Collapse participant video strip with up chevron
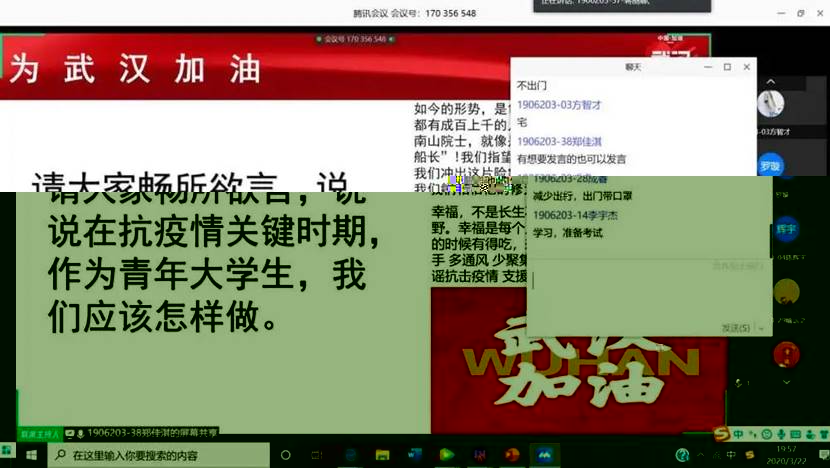Viewport: 830px width, 468px height. click(771, 82)
